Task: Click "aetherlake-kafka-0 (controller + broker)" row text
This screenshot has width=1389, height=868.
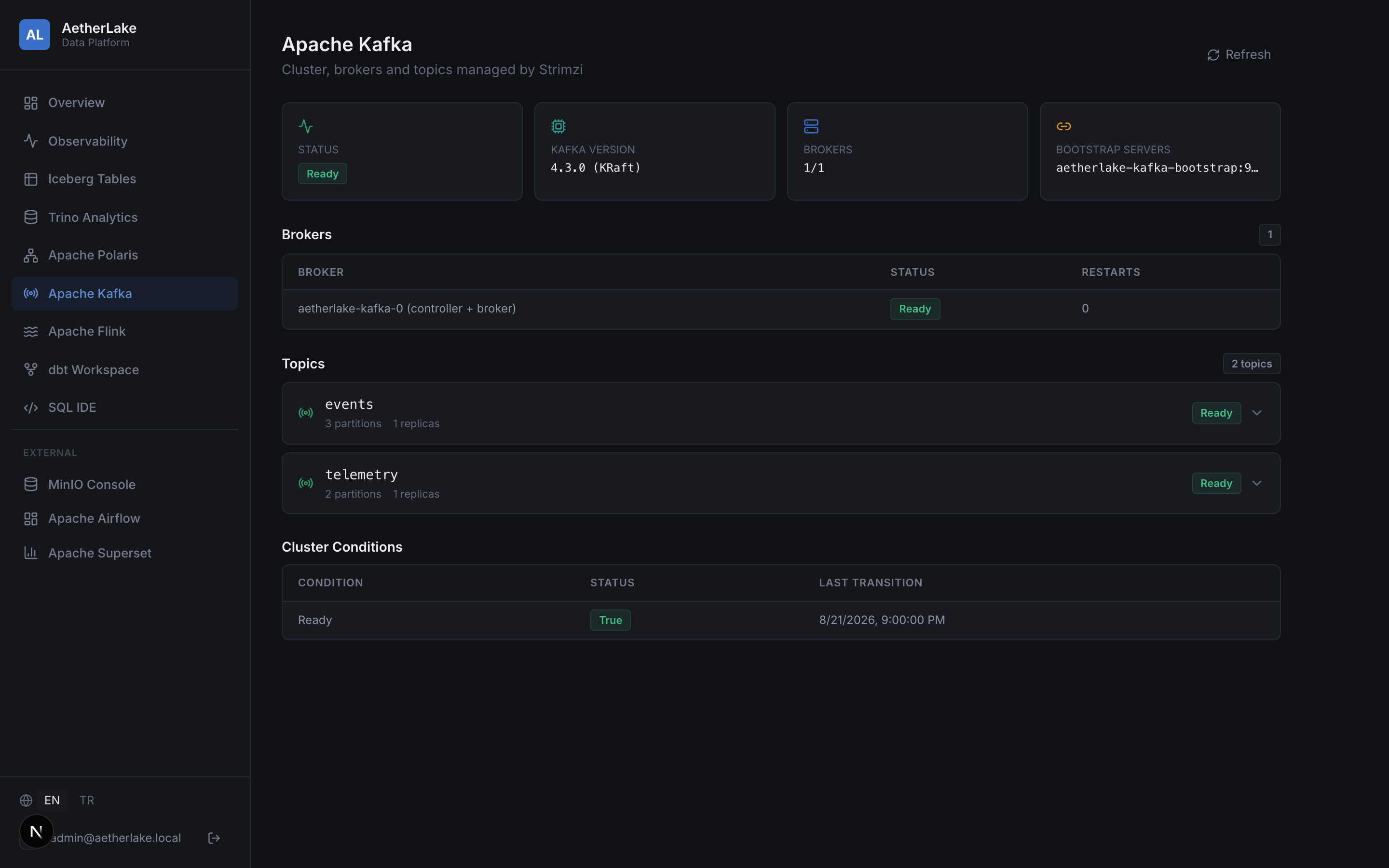Action: click(407, 309)
